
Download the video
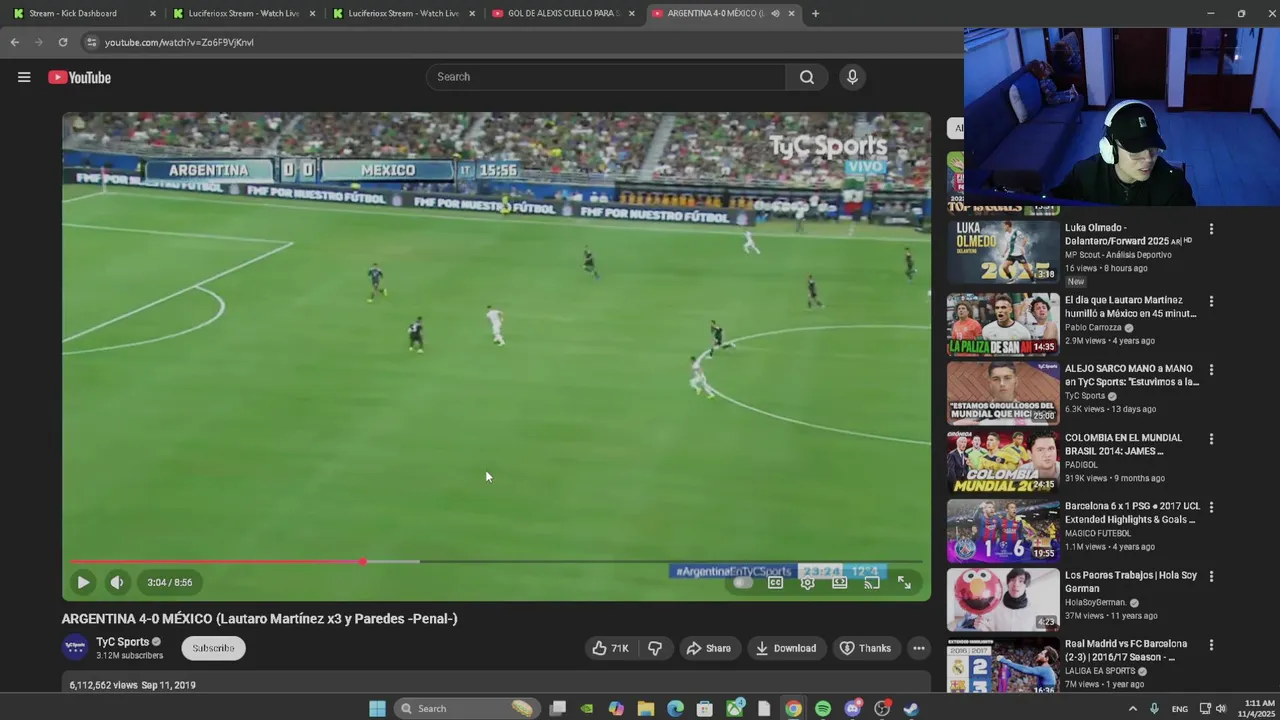[786, 648]
